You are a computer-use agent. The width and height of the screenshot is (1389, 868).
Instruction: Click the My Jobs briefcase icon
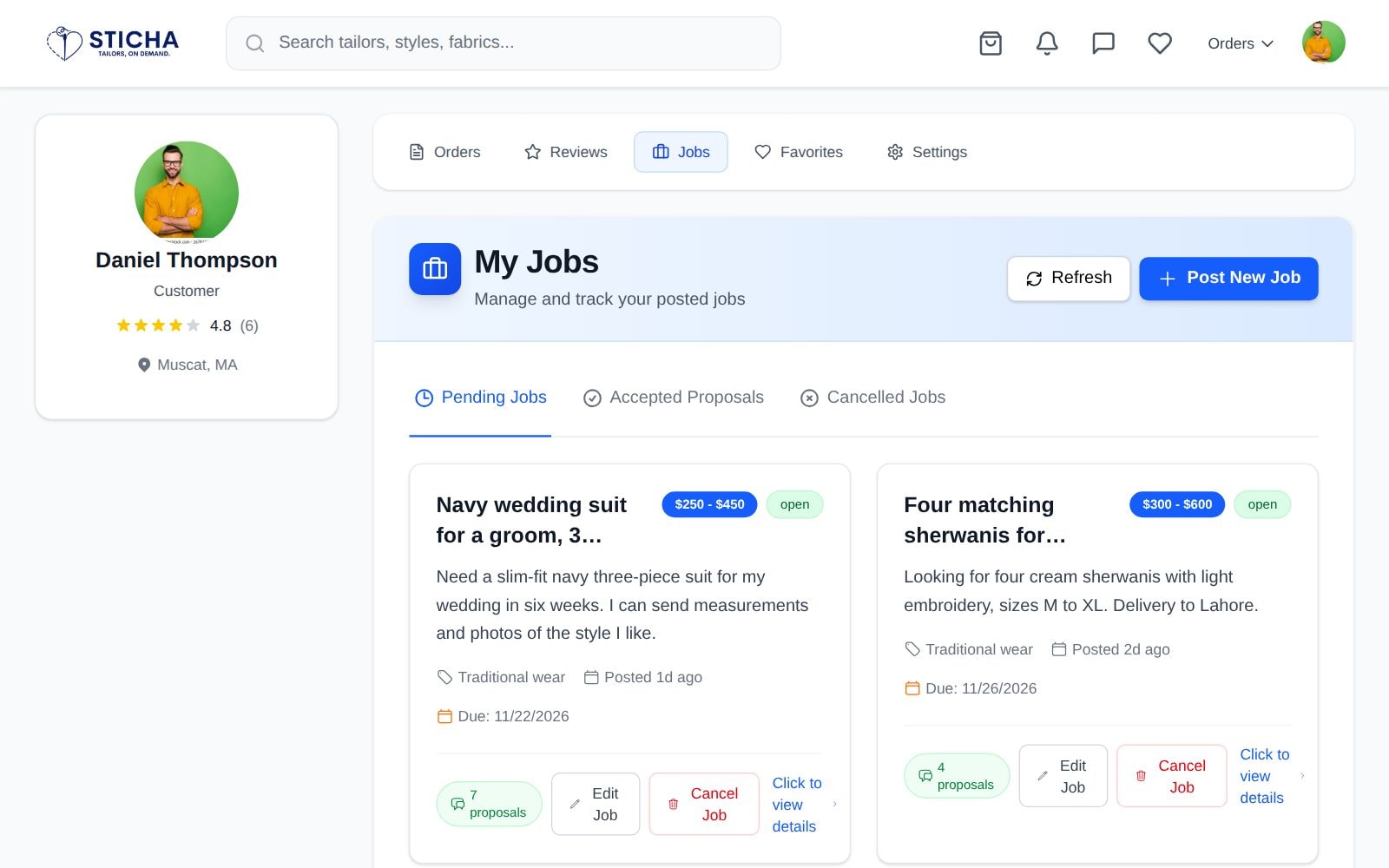[435, 269]
